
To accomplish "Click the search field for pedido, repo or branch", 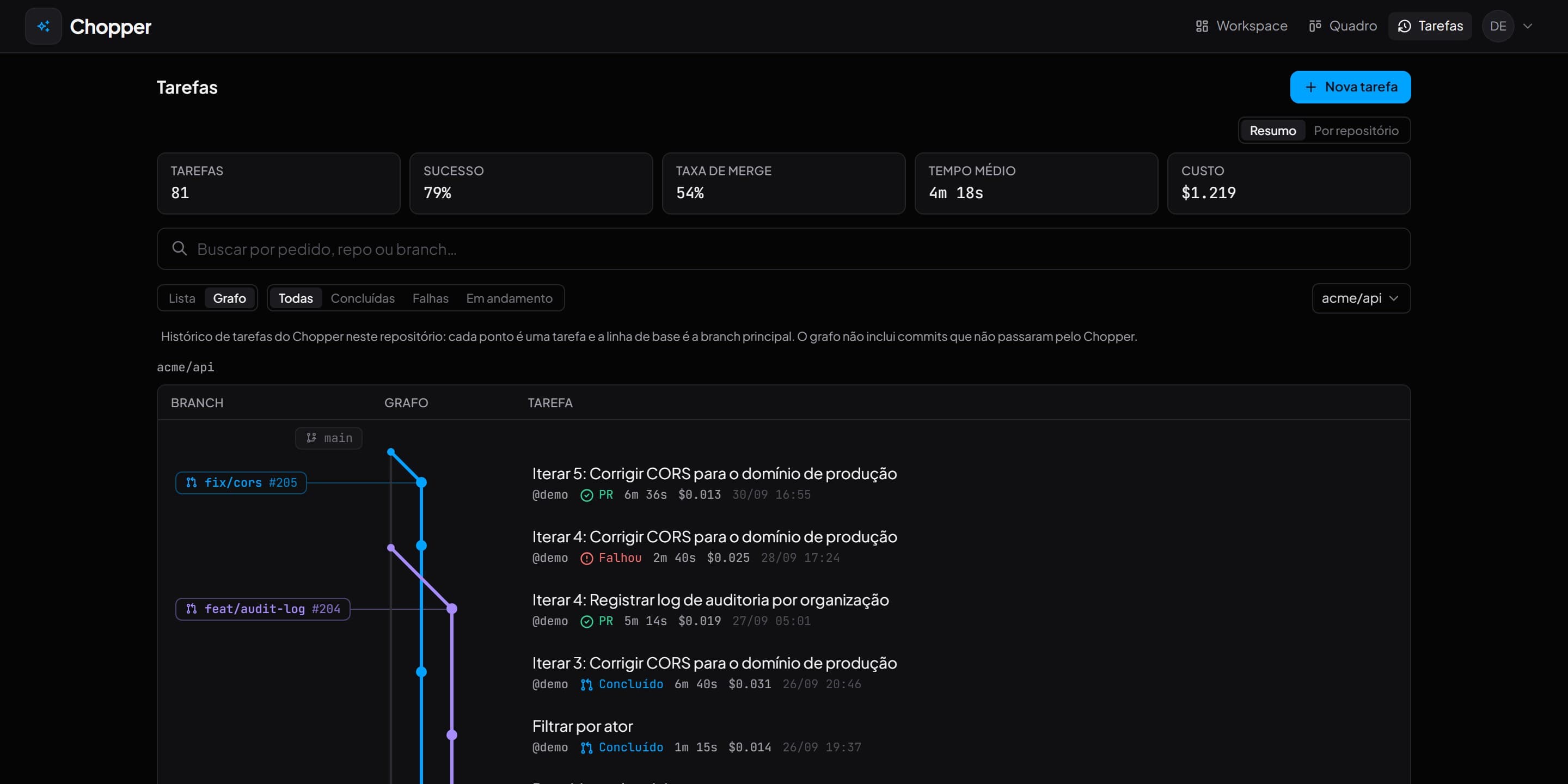I will tap(784, 249).
